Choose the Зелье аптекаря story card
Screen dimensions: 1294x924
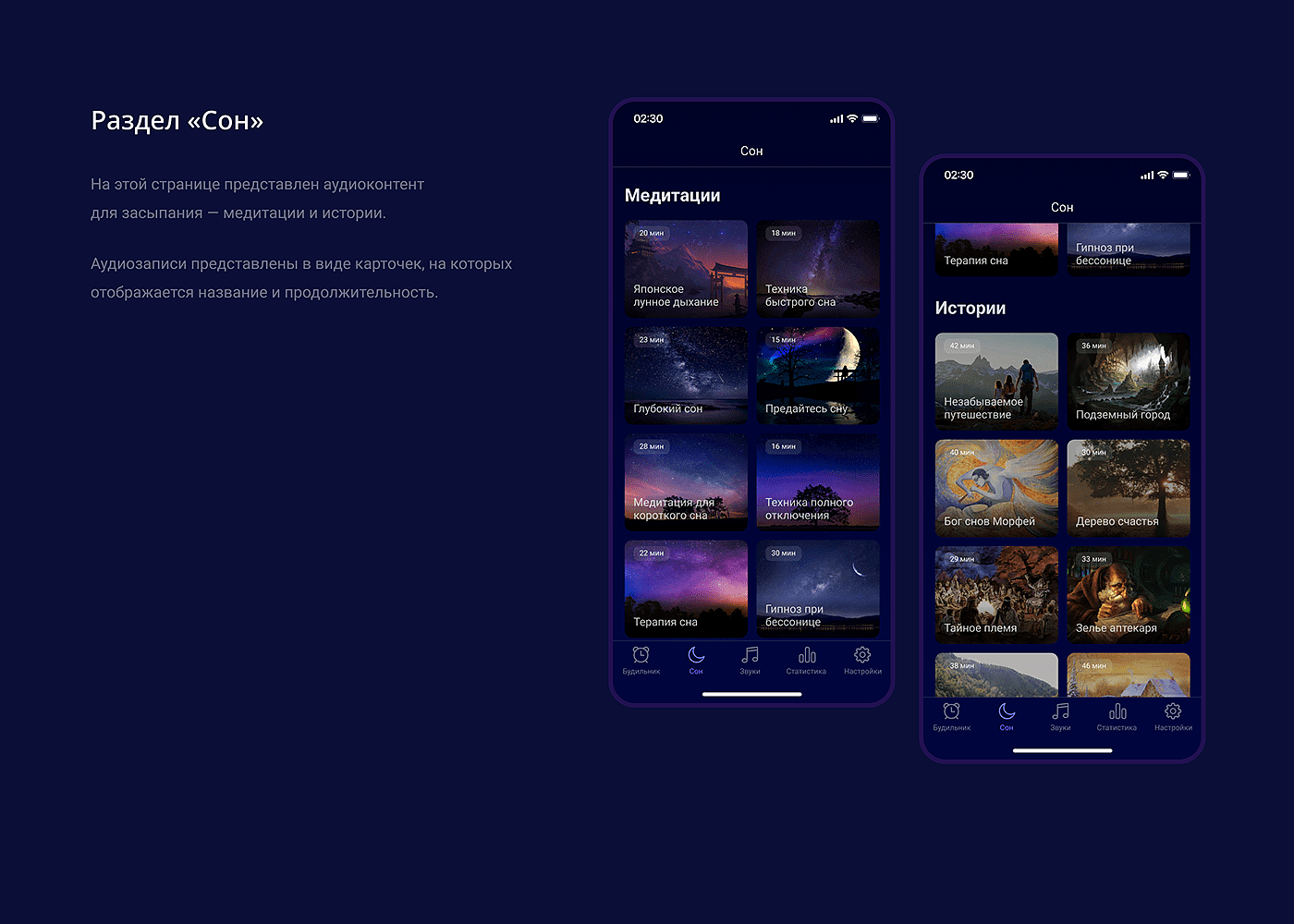[1129, 595]
